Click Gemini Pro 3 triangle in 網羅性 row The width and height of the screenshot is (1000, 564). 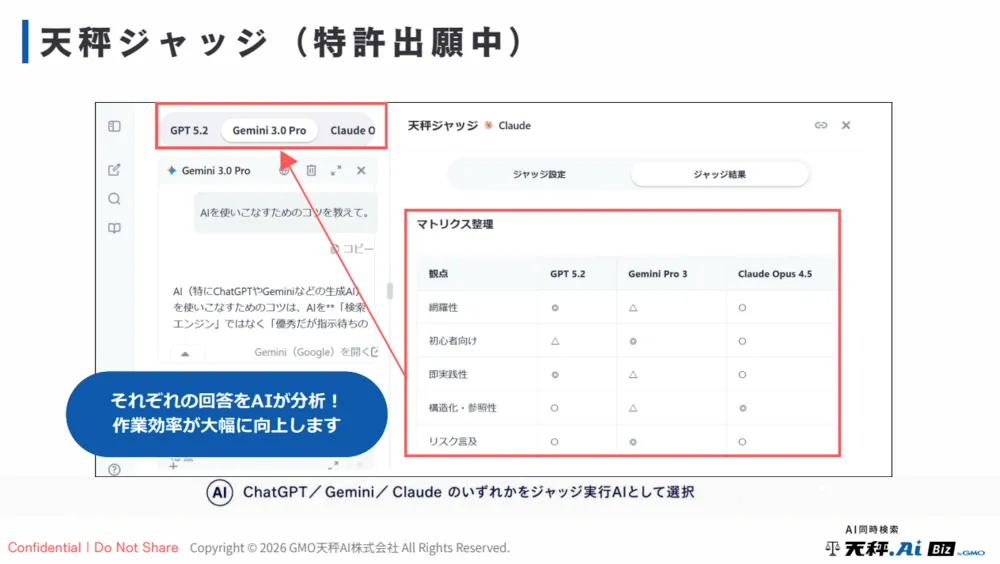pyautogui.click(x=633, y=308)
